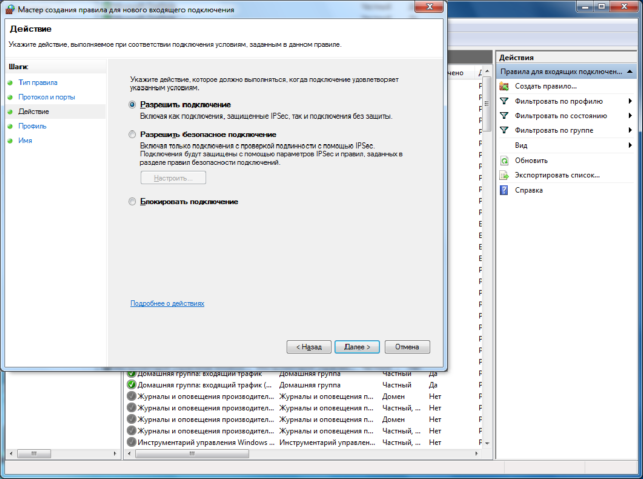Click filter icon next to "Фильтровать по группе"
This screenshot has height=479, width=643.
pyautogui.click(x=504, y=130)
